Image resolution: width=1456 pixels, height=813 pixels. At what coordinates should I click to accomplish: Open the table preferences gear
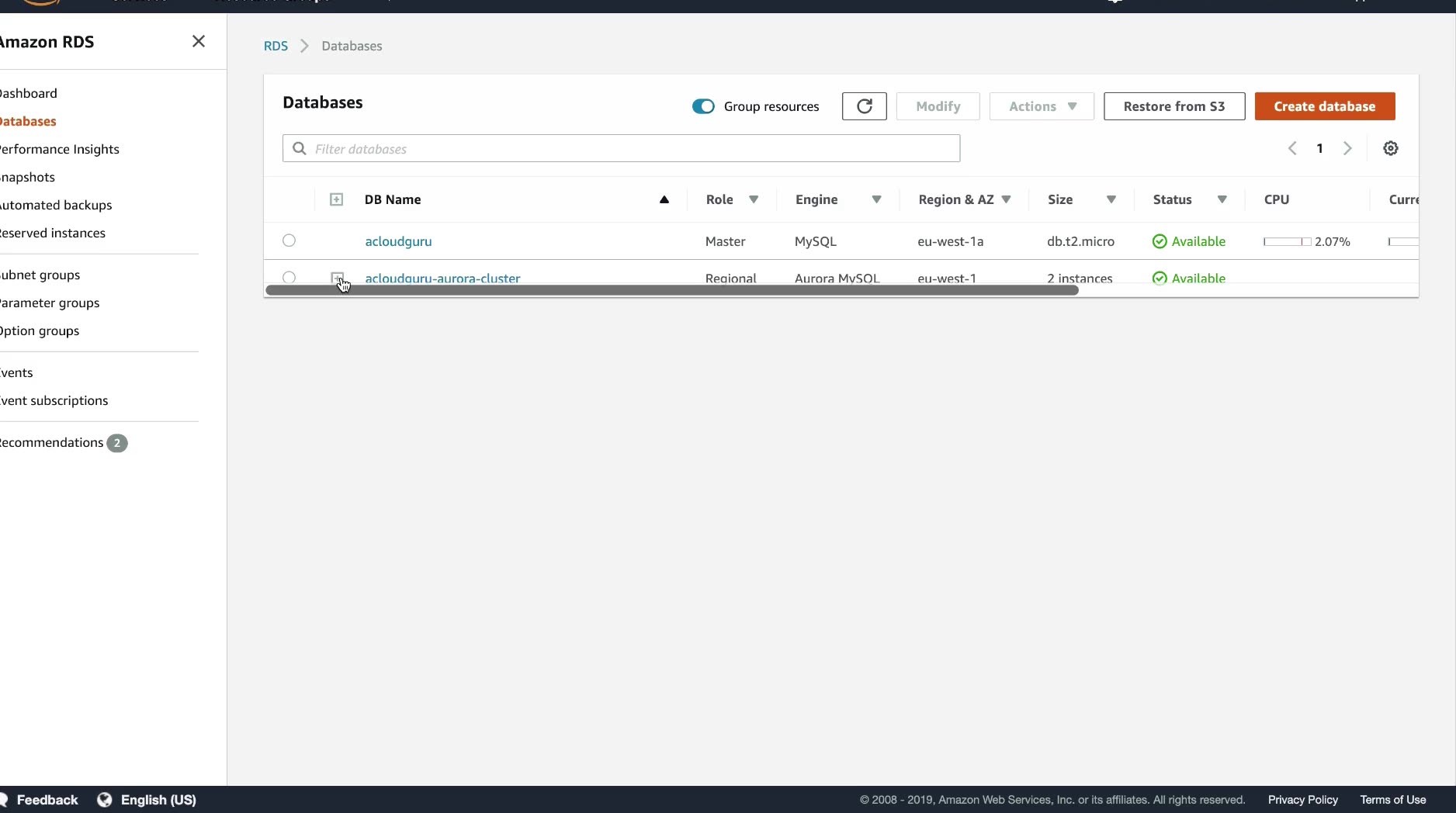(x=1390, y=148)
